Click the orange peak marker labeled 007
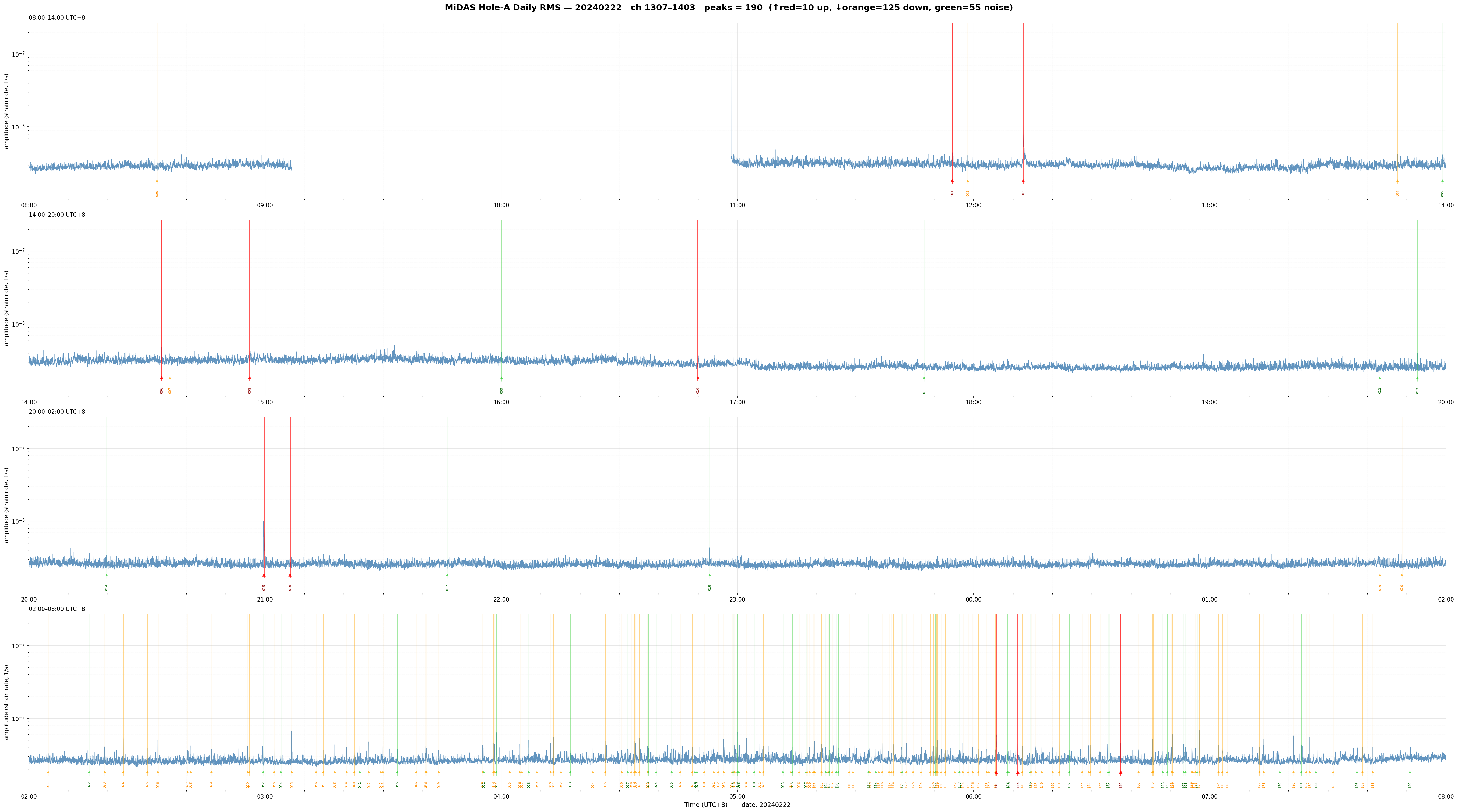1458x812 pixels. 170,378
